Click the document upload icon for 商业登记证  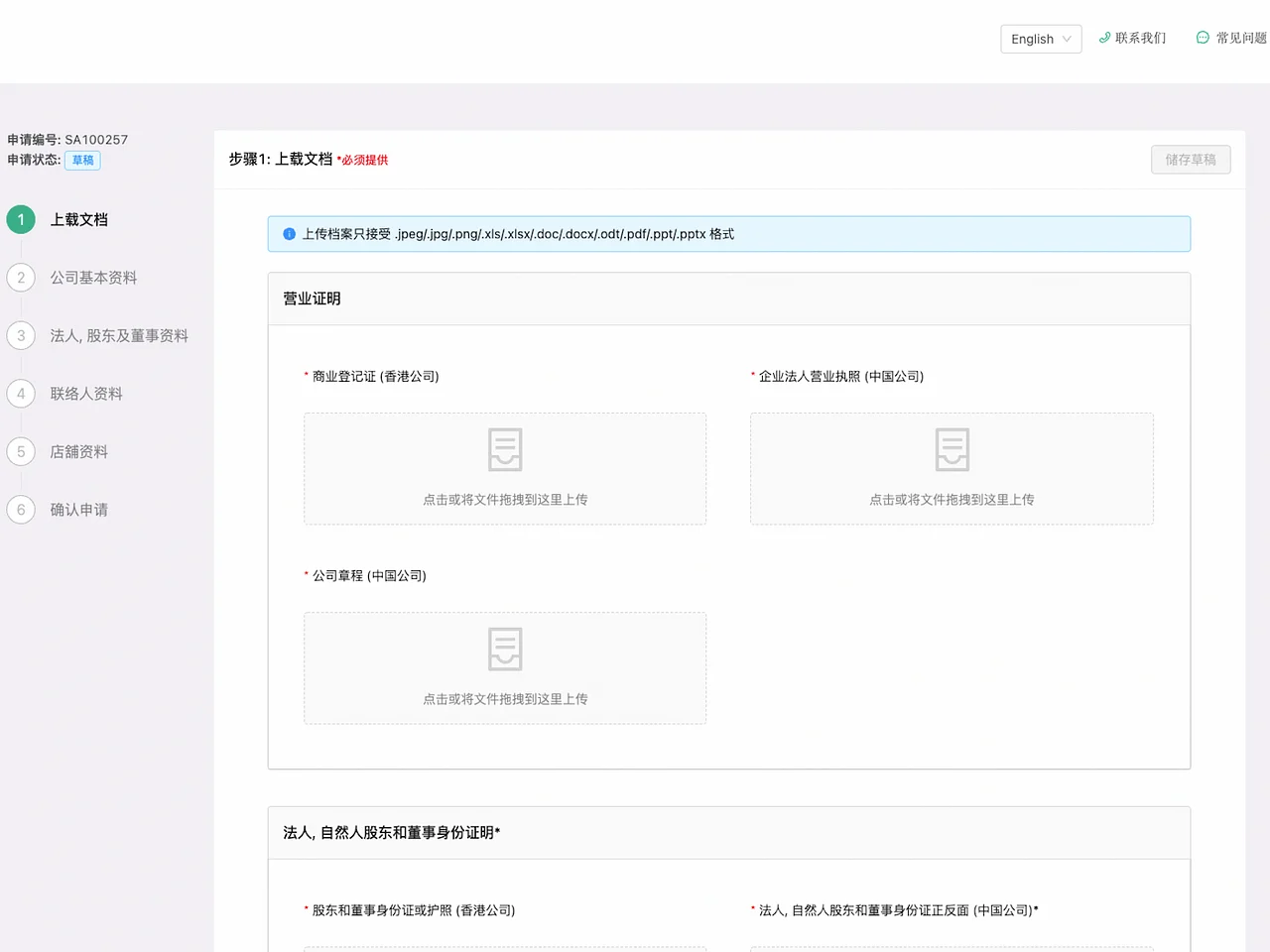coord(504,449)
